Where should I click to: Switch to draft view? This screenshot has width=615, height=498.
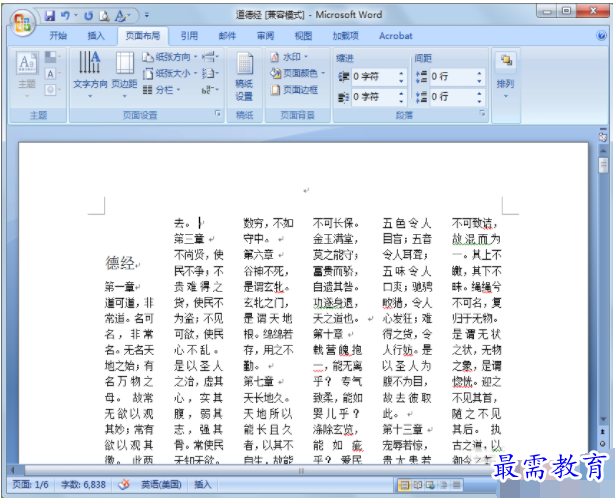click(x=457, y=485)
